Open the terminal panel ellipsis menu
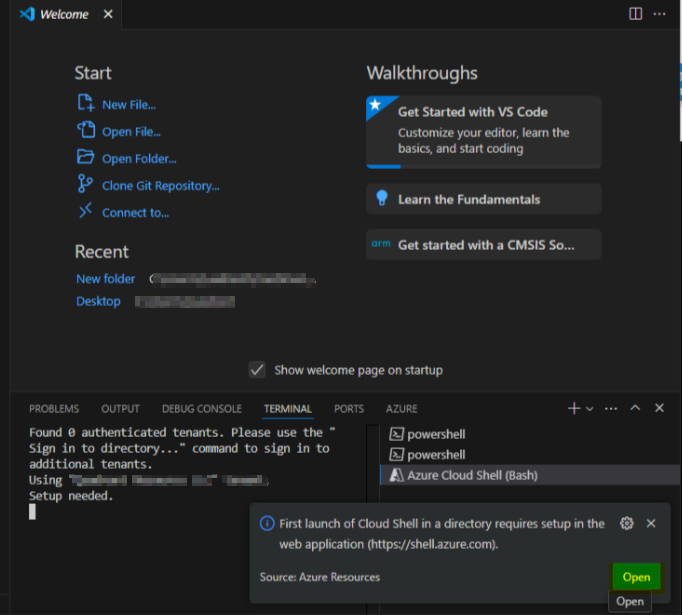The height and width of the screenshot is (615, 682). pyautogui.click(x=611, y=408)
